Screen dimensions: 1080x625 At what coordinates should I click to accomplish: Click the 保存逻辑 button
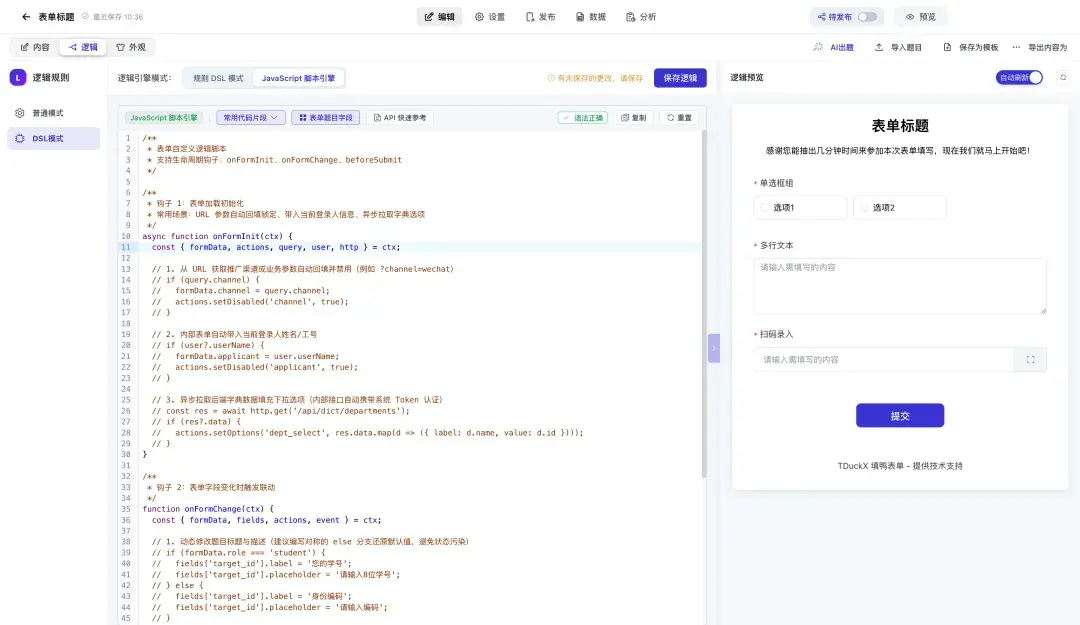pos(680,78)
